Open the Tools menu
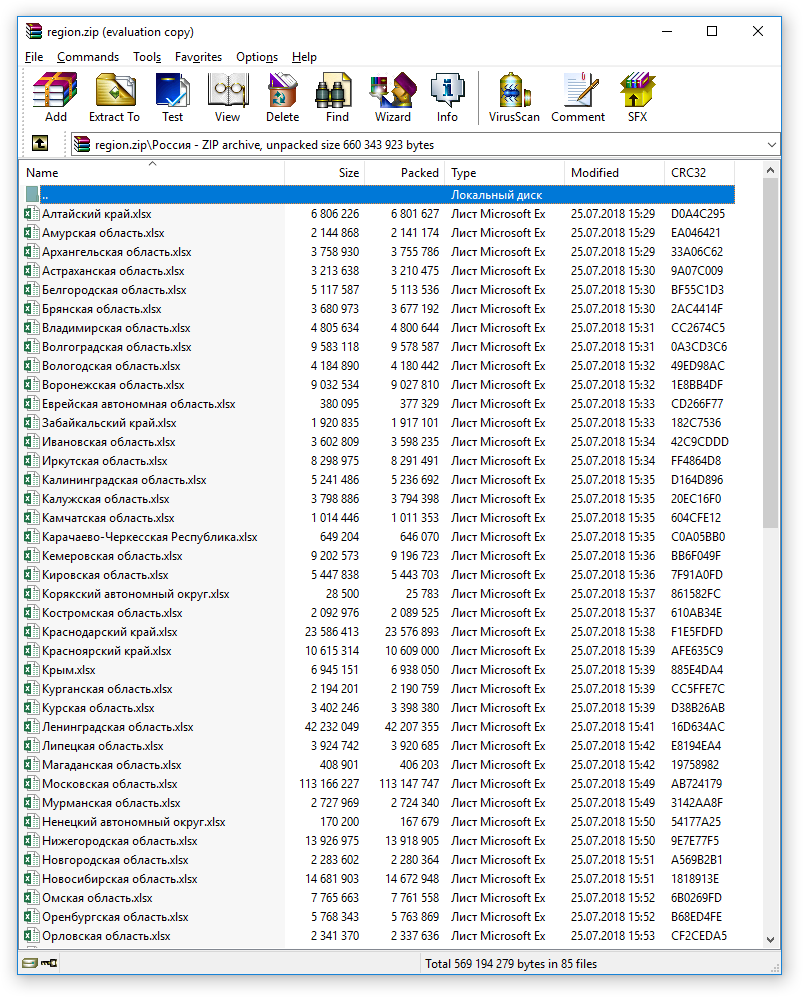 (x=147, y=57)
